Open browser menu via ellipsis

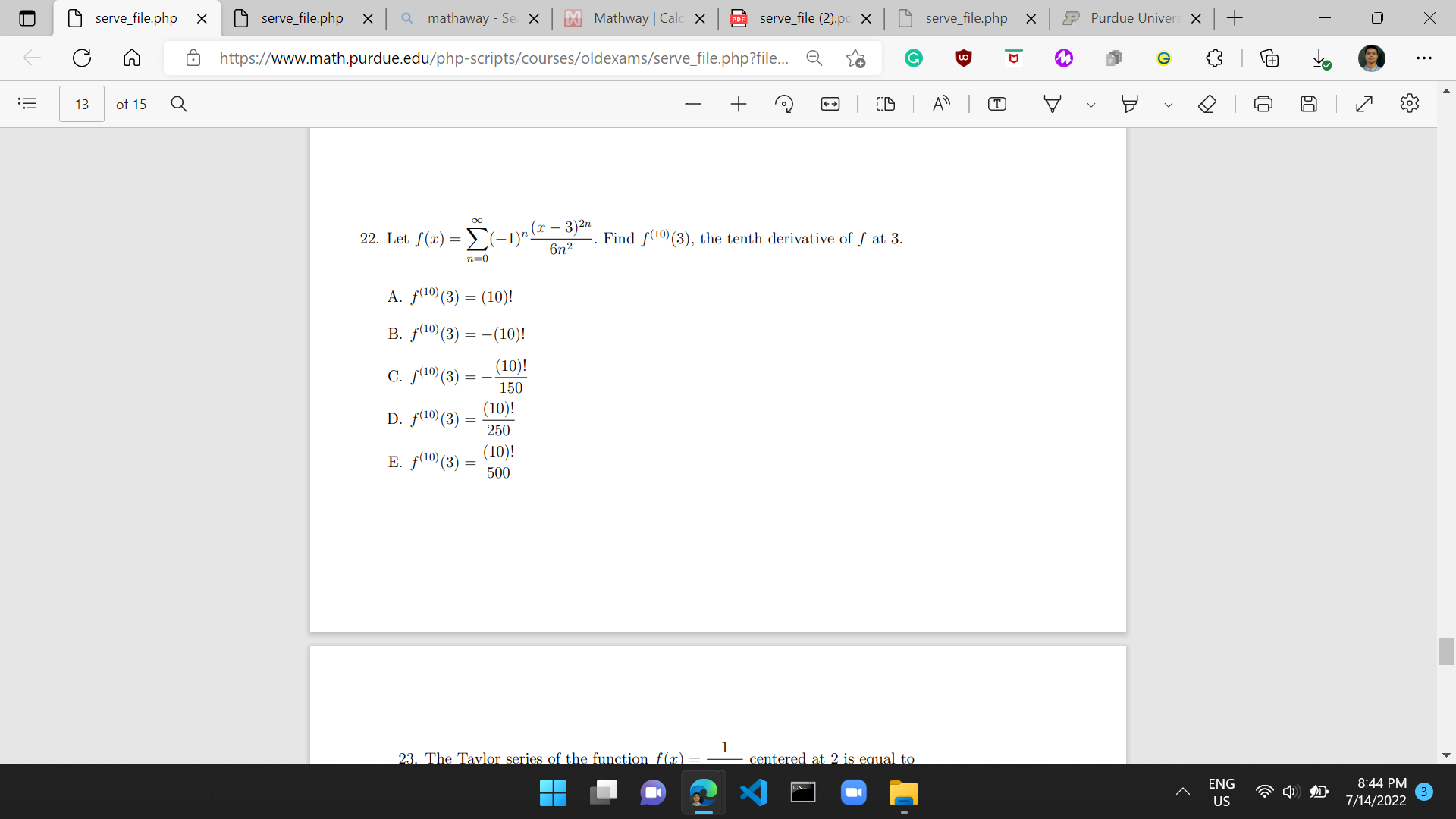click(x=1425, y=58)
